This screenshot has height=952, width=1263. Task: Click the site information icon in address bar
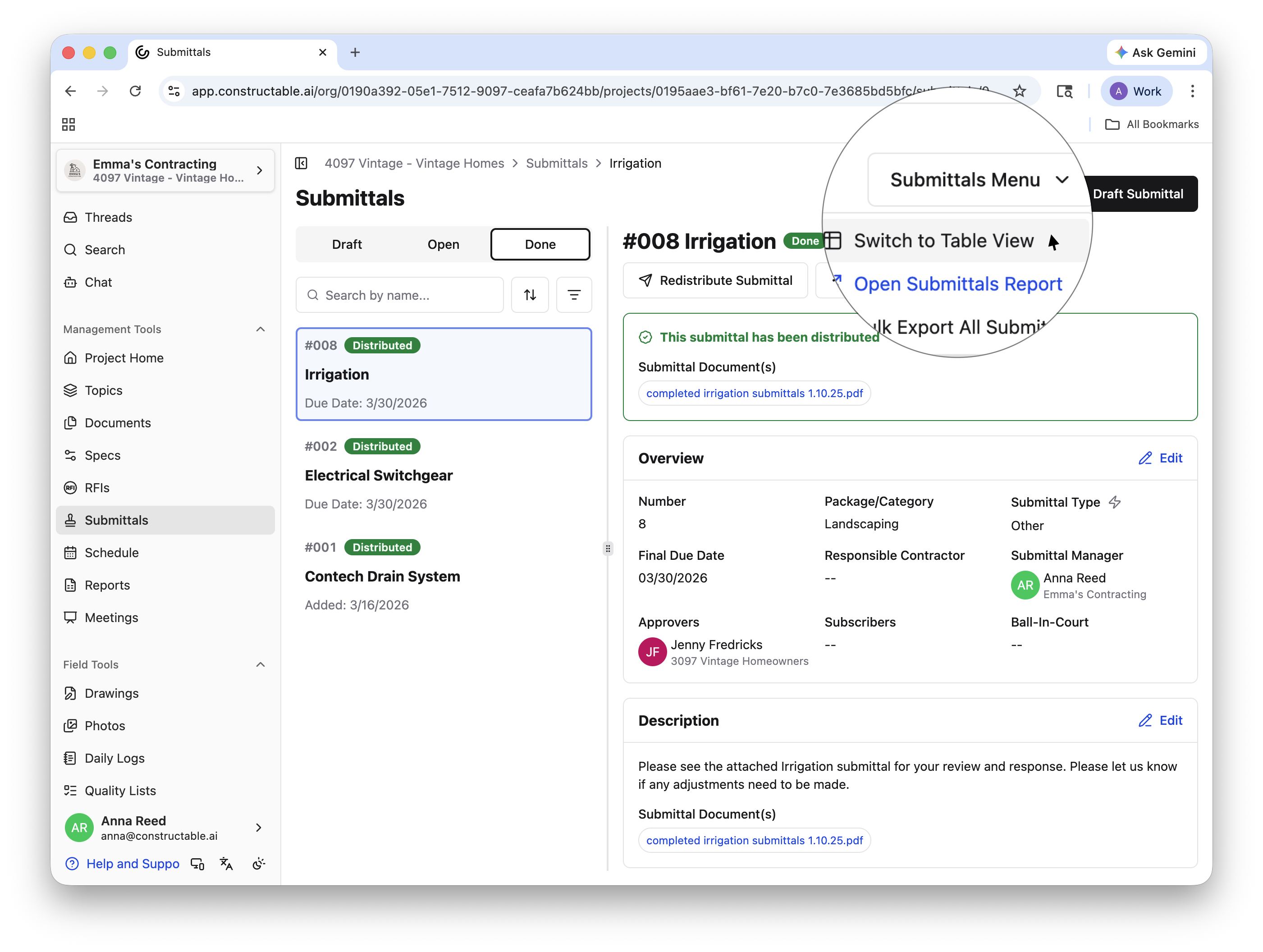pyautogui.click(x=174, y=91)
